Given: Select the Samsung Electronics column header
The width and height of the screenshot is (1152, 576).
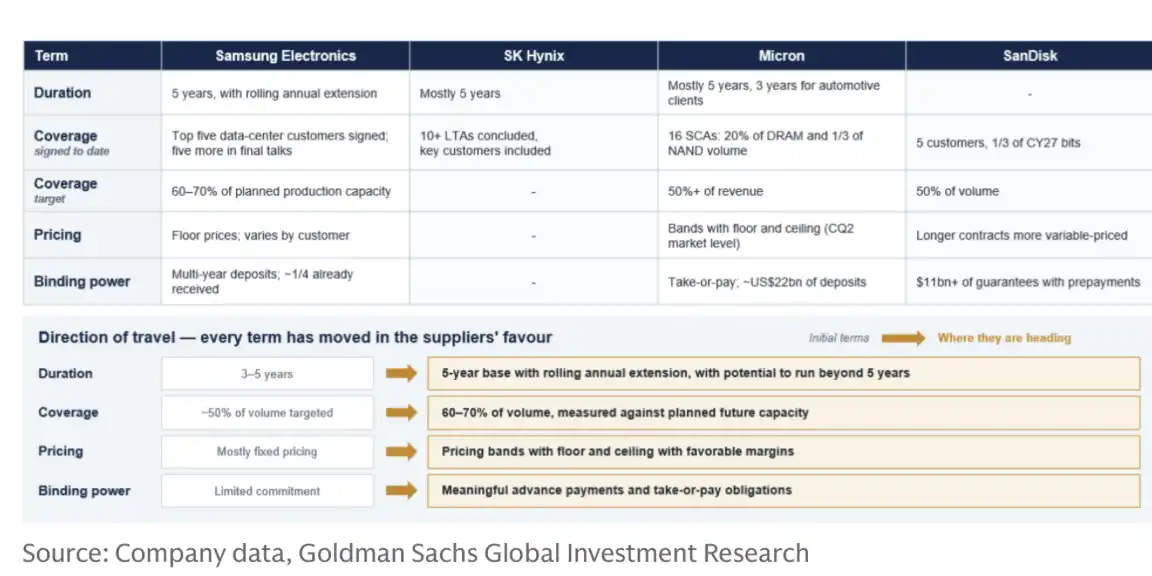Looking at the screenshot, I should 286,56.
